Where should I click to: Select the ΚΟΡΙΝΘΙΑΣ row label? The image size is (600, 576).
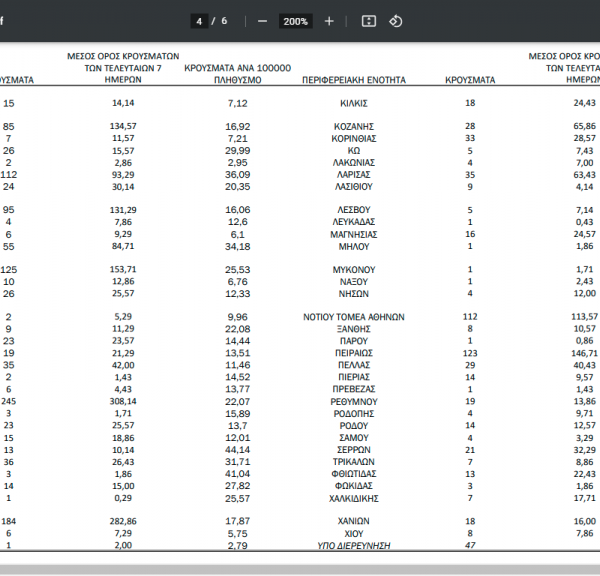pyautogui.click(x=354, y=139)
